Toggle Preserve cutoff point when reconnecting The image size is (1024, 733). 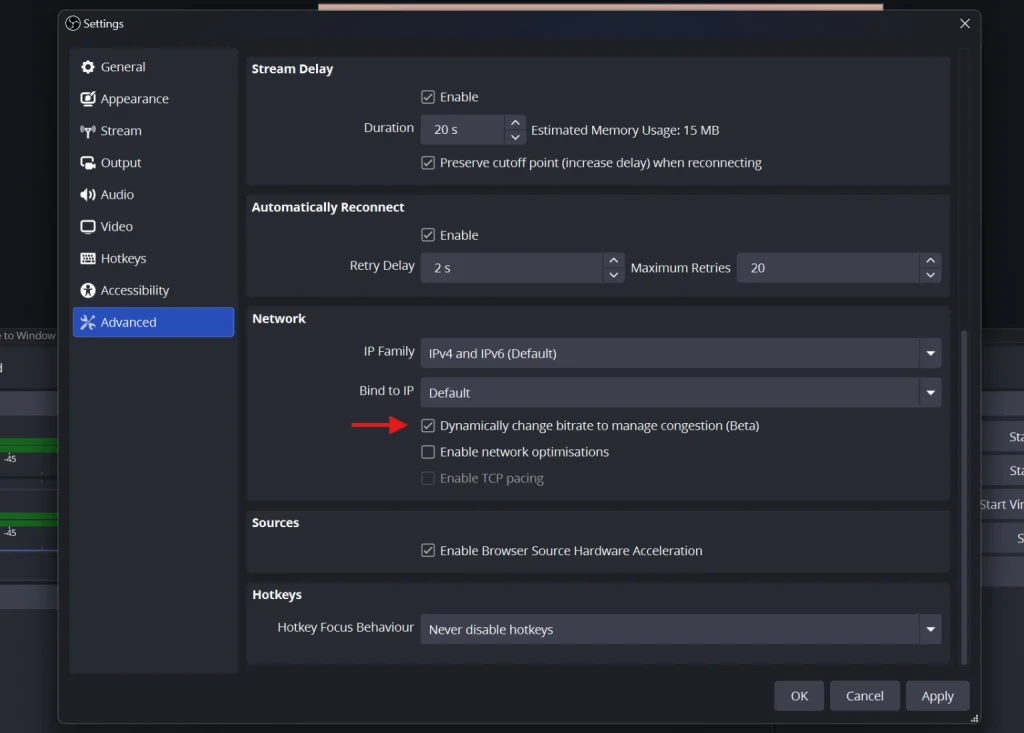pos(428,163)
